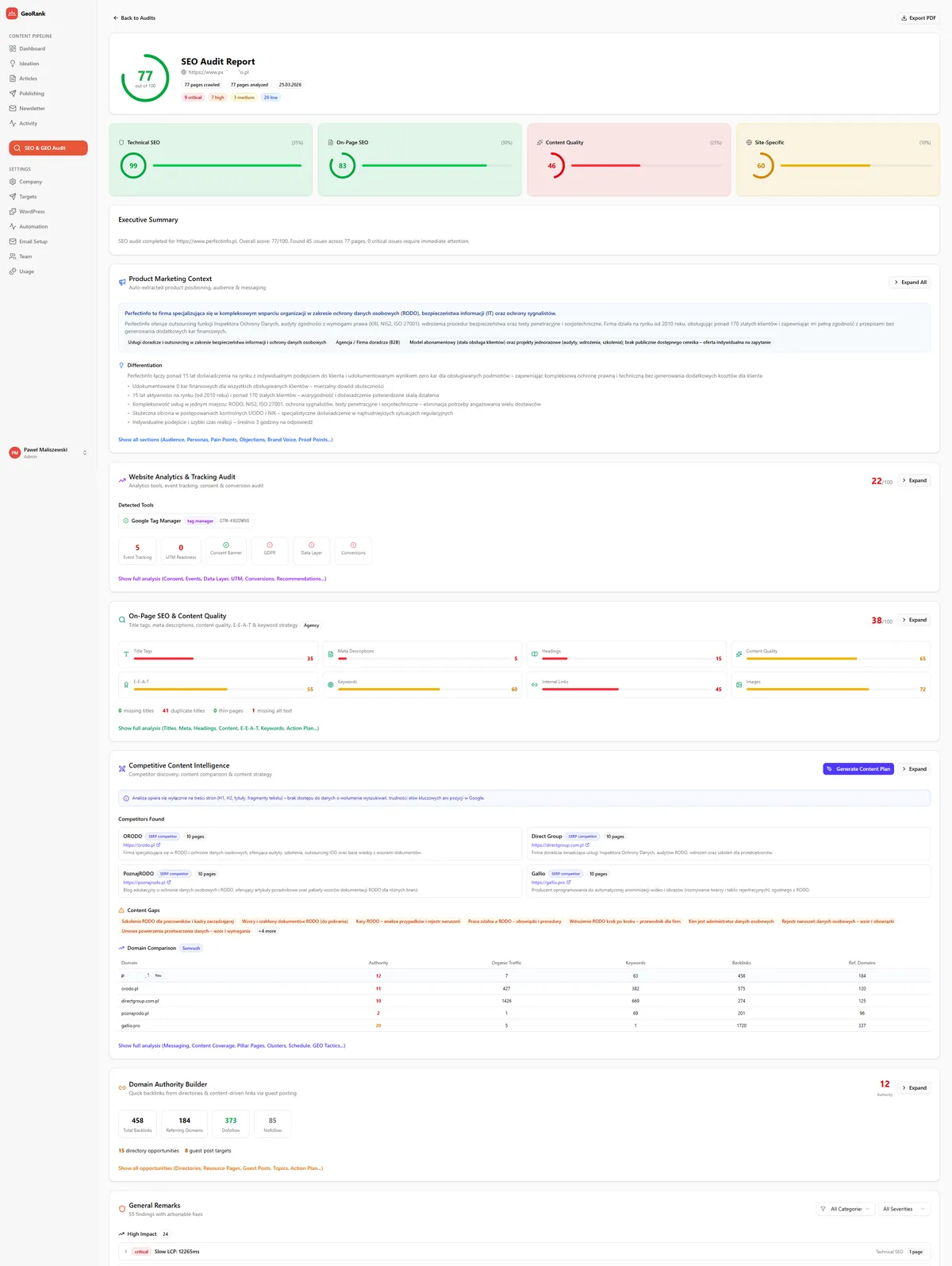Screen dimensions: 952x1266
Task: Open the All Categories filter dropdown
Action: point(845,1209)
